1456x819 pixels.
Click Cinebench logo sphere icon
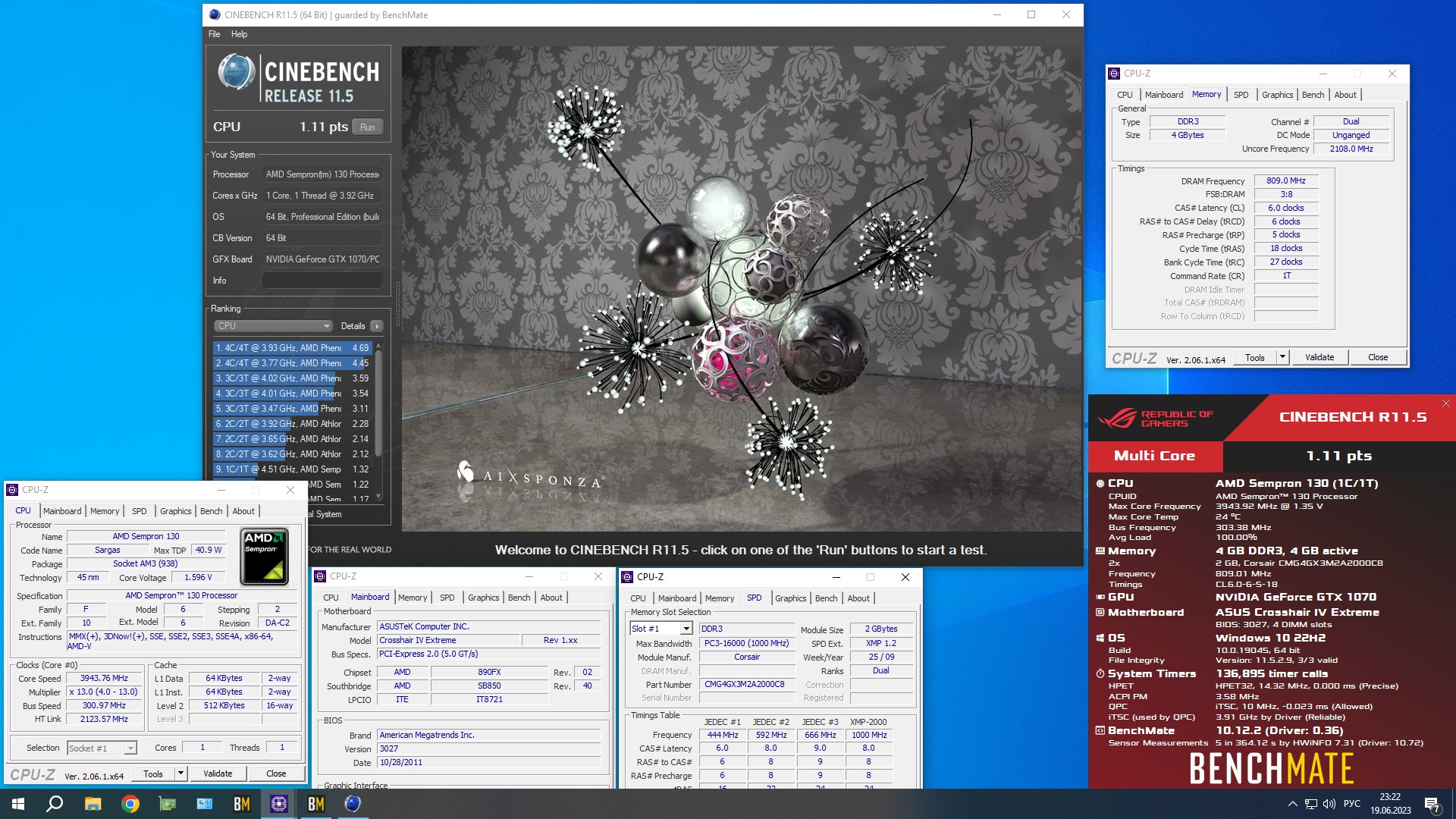pyautogui.click(x=236, y=71)
